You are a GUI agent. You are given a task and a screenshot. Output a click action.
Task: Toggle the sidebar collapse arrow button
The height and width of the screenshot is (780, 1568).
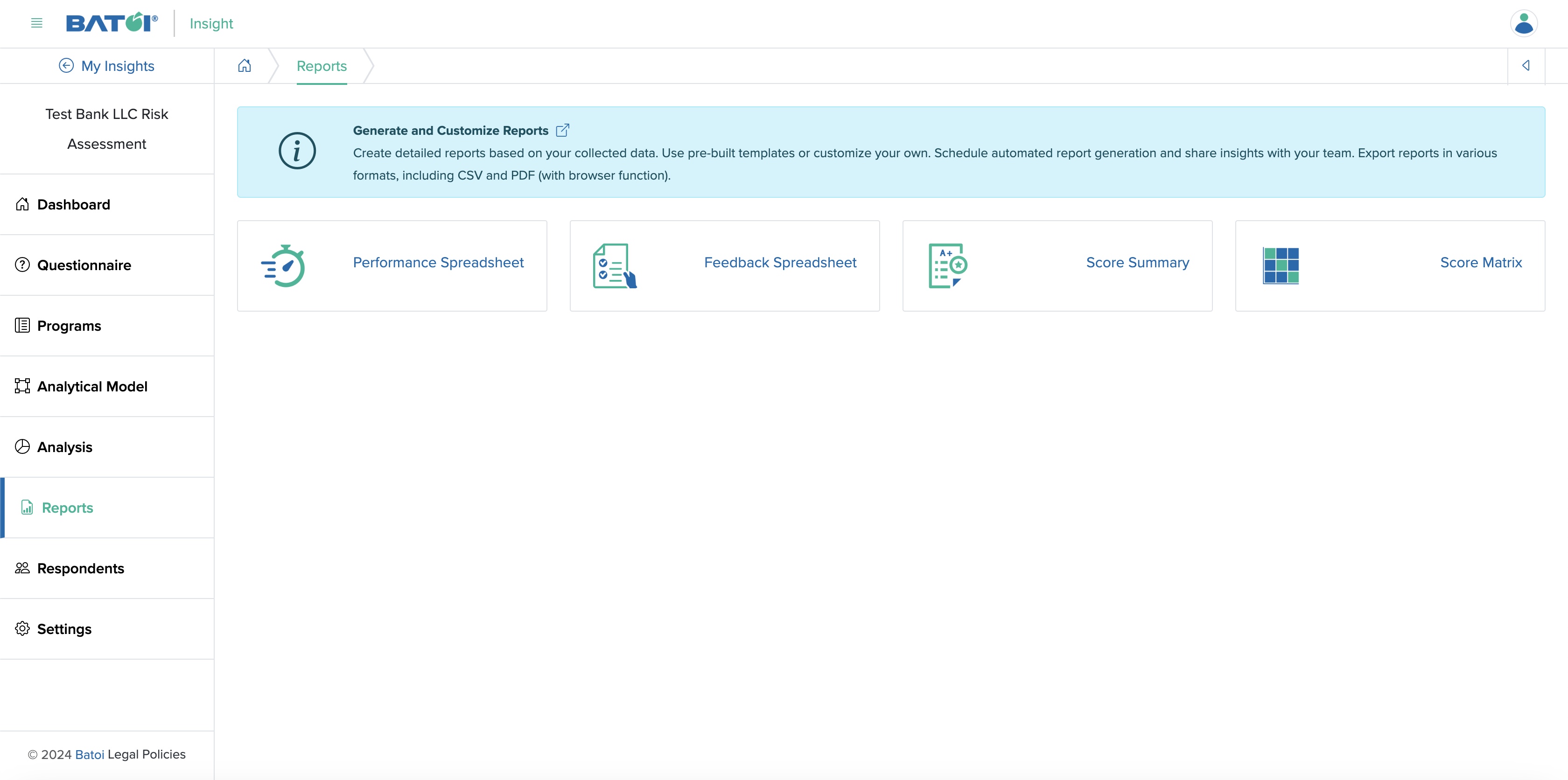(x=1526, y=66)
